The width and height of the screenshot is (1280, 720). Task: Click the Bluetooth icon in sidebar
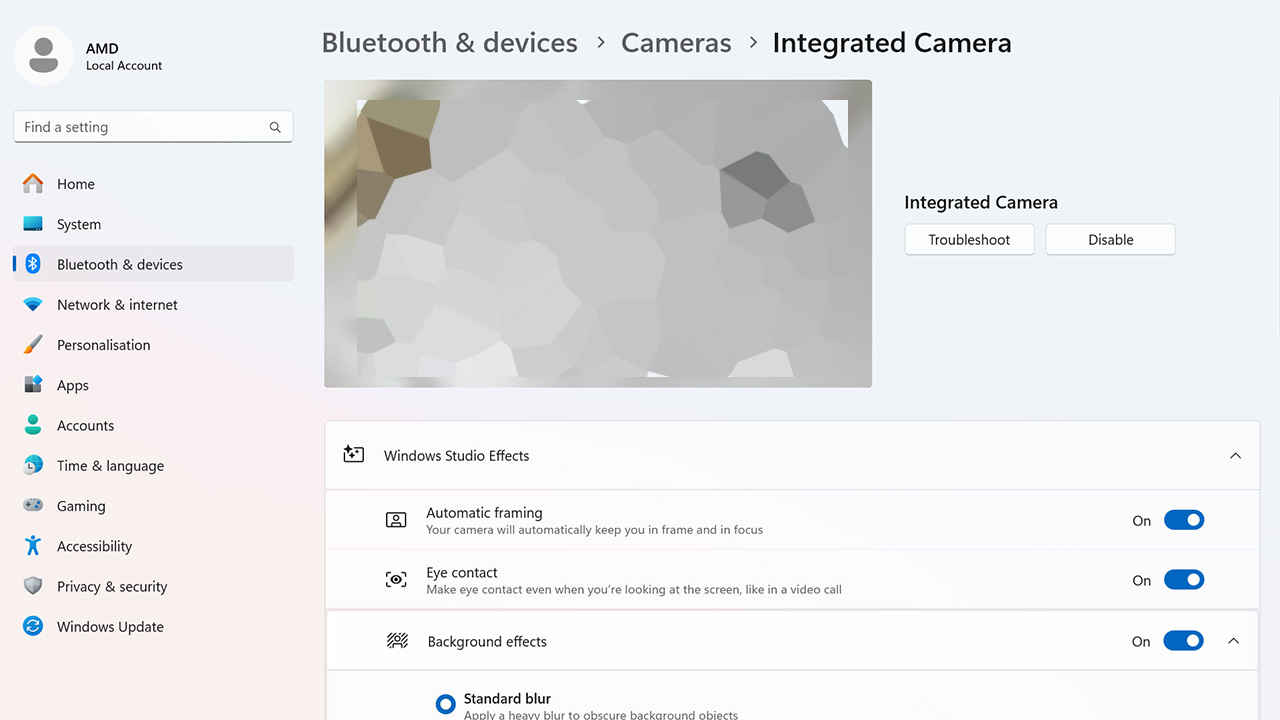coord(33,264)
